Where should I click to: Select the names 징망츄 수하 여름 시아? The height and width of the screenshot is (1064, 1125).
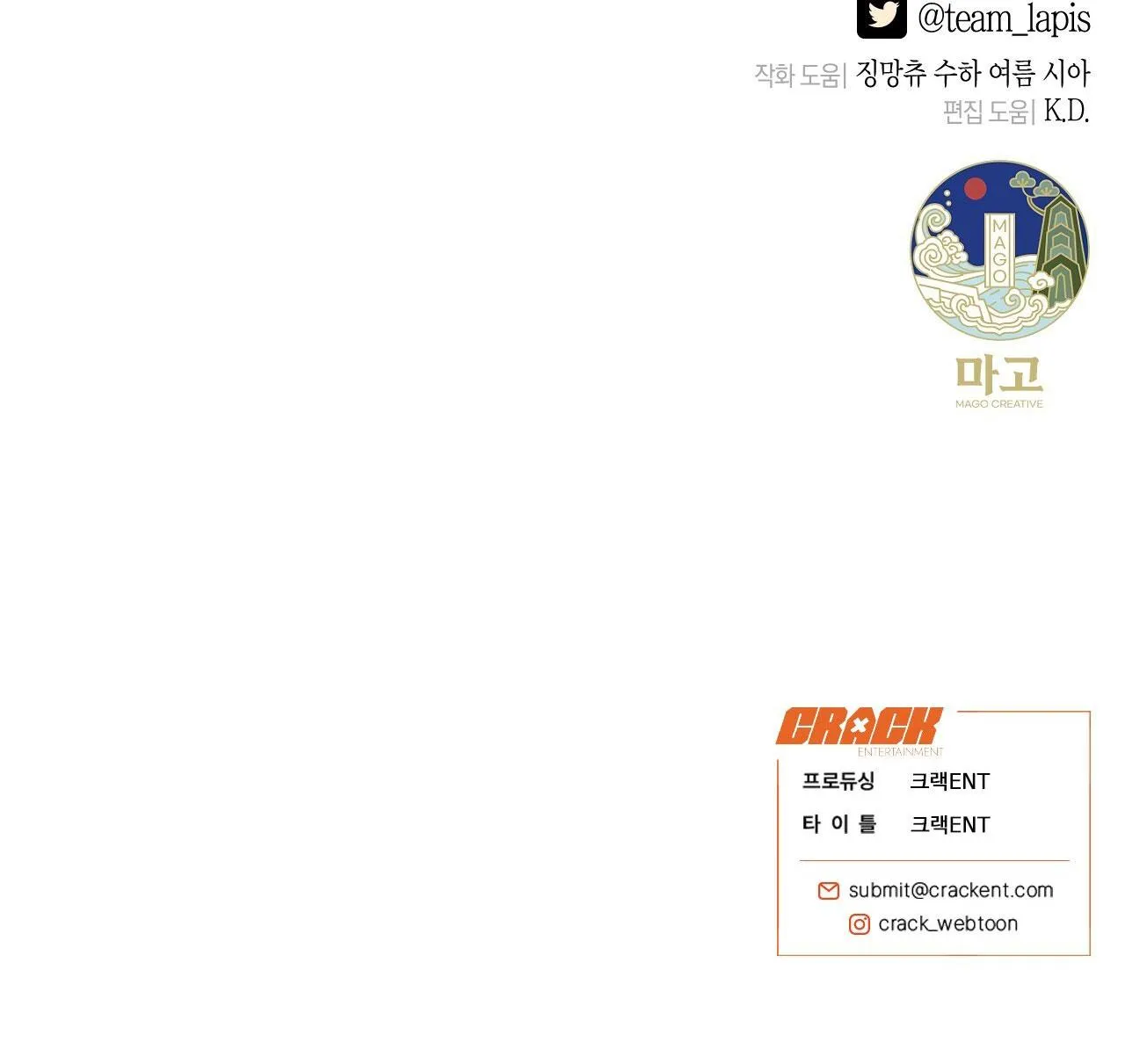pyautogui.click(x=973, y=74)
